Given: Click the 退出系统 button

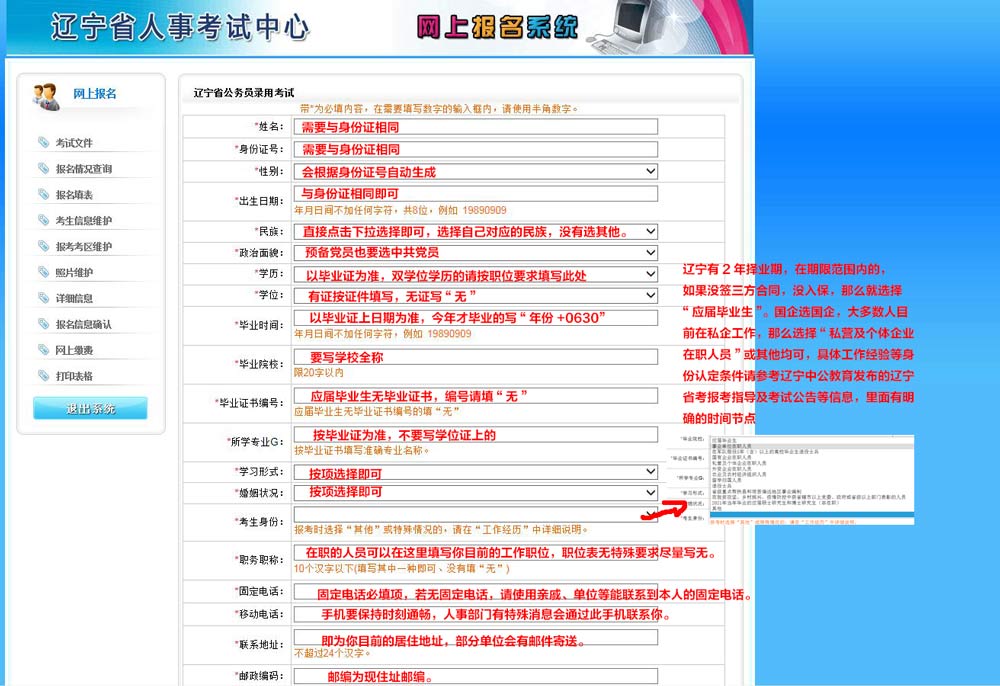Looking at the screenshot, I should (90, 408).
